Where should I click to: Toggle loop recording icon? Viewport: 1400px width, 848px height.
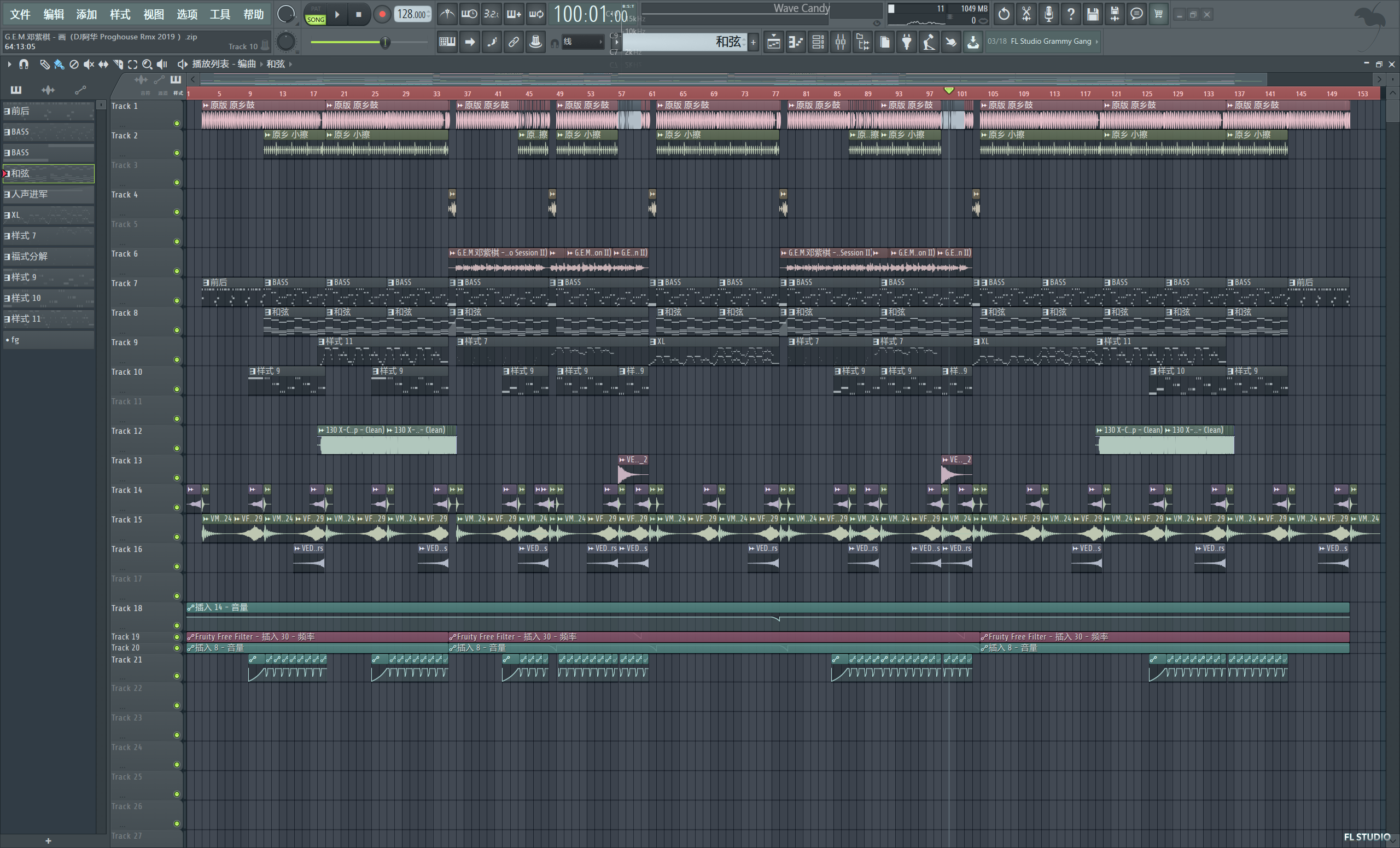click(x=536, y=14)
